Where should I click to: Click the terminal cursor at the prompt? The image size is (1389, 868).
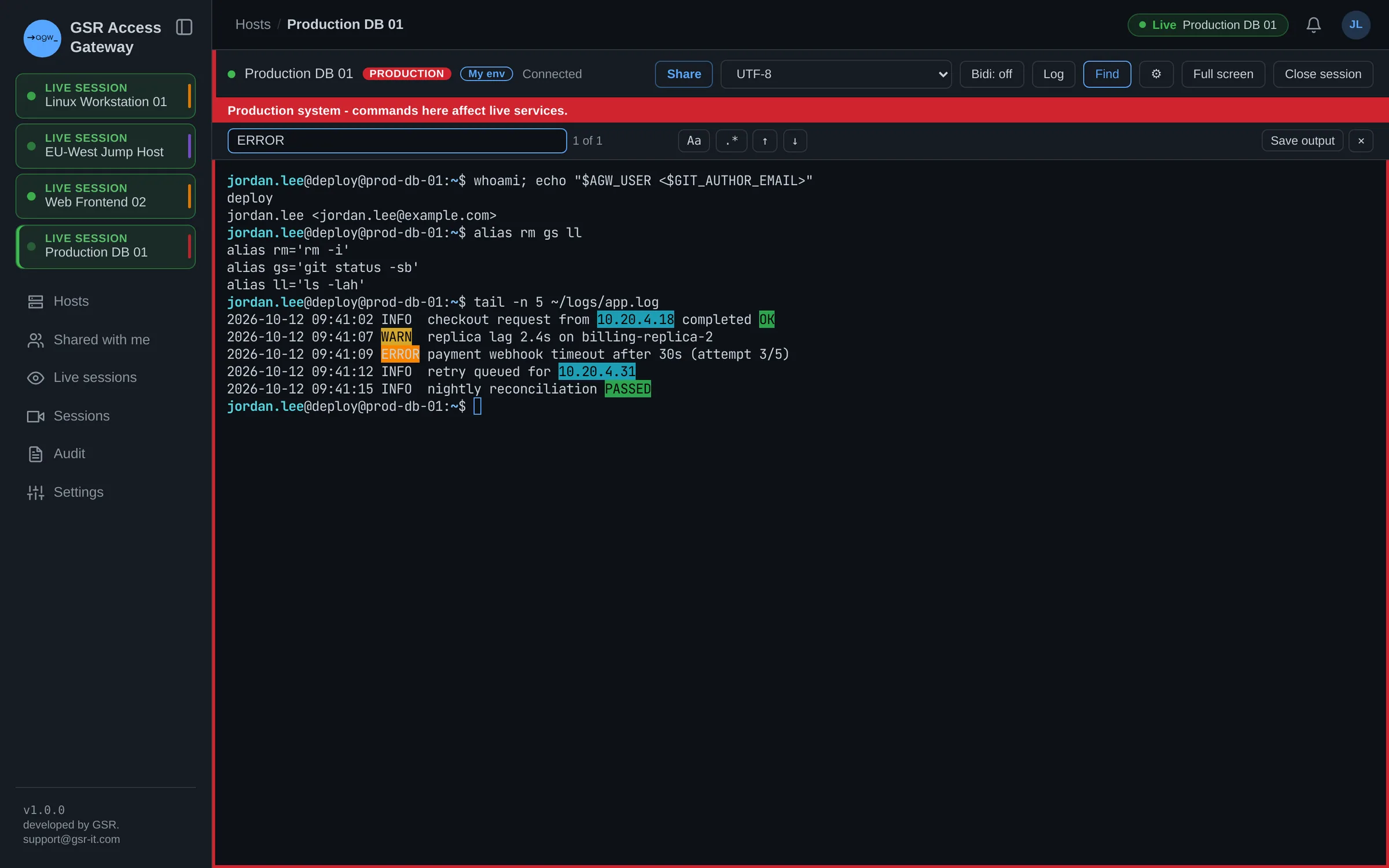point(477,406)
